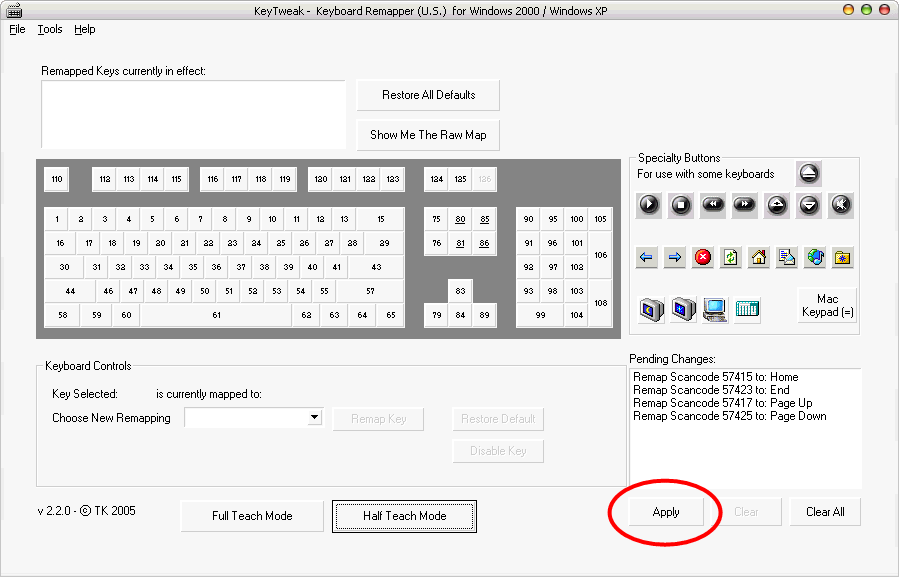Click the Sleep moon monitor button
Image resolution: width=899 pixels, height=577 pixels.
click(x=651, y=310)
